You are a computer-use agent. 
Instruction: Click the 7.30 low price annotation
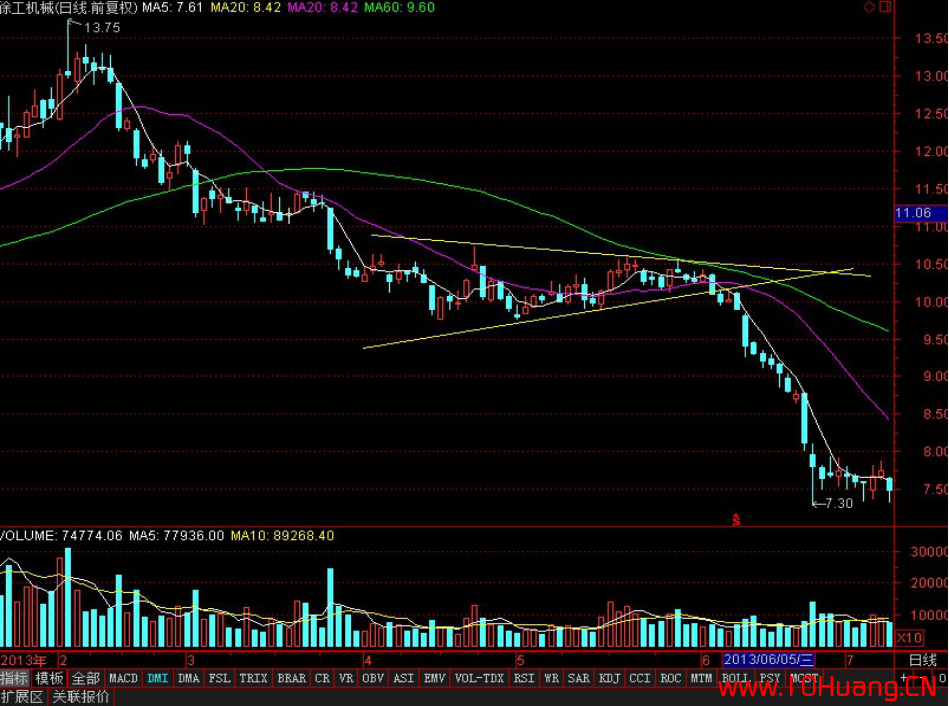839,503
